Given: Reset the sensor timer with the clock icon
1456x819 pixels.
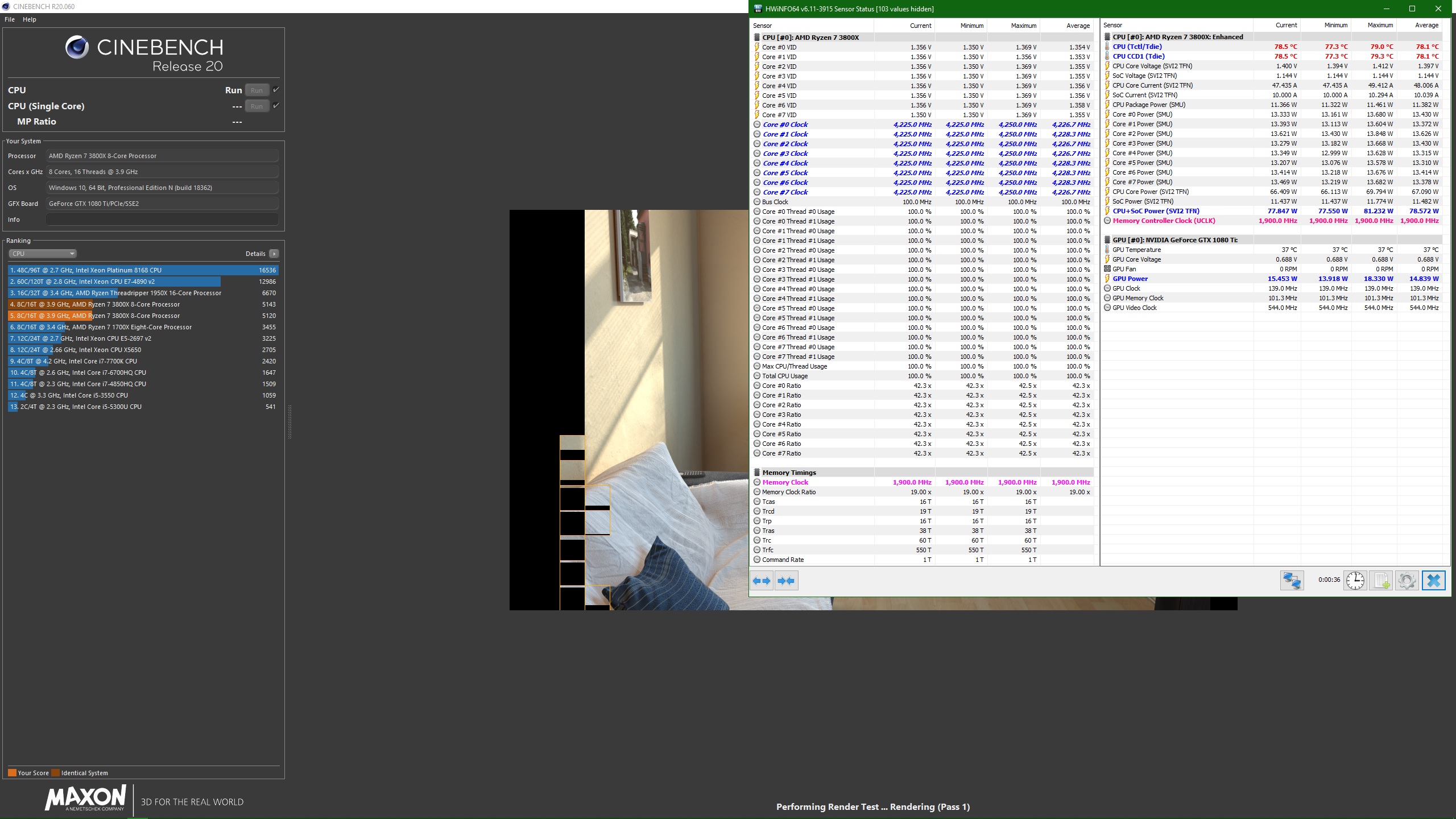Looking at the screenshot, I should tap(1355, 581).
